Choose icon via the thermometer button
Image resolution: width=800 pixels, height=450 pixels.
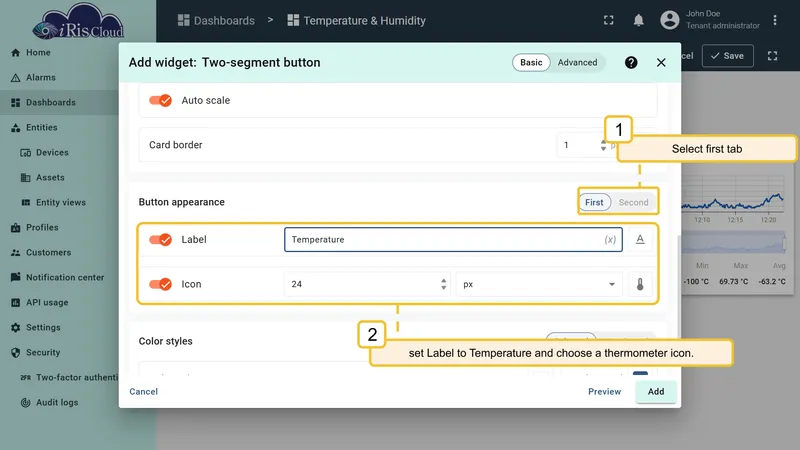(x=640, y=284)
